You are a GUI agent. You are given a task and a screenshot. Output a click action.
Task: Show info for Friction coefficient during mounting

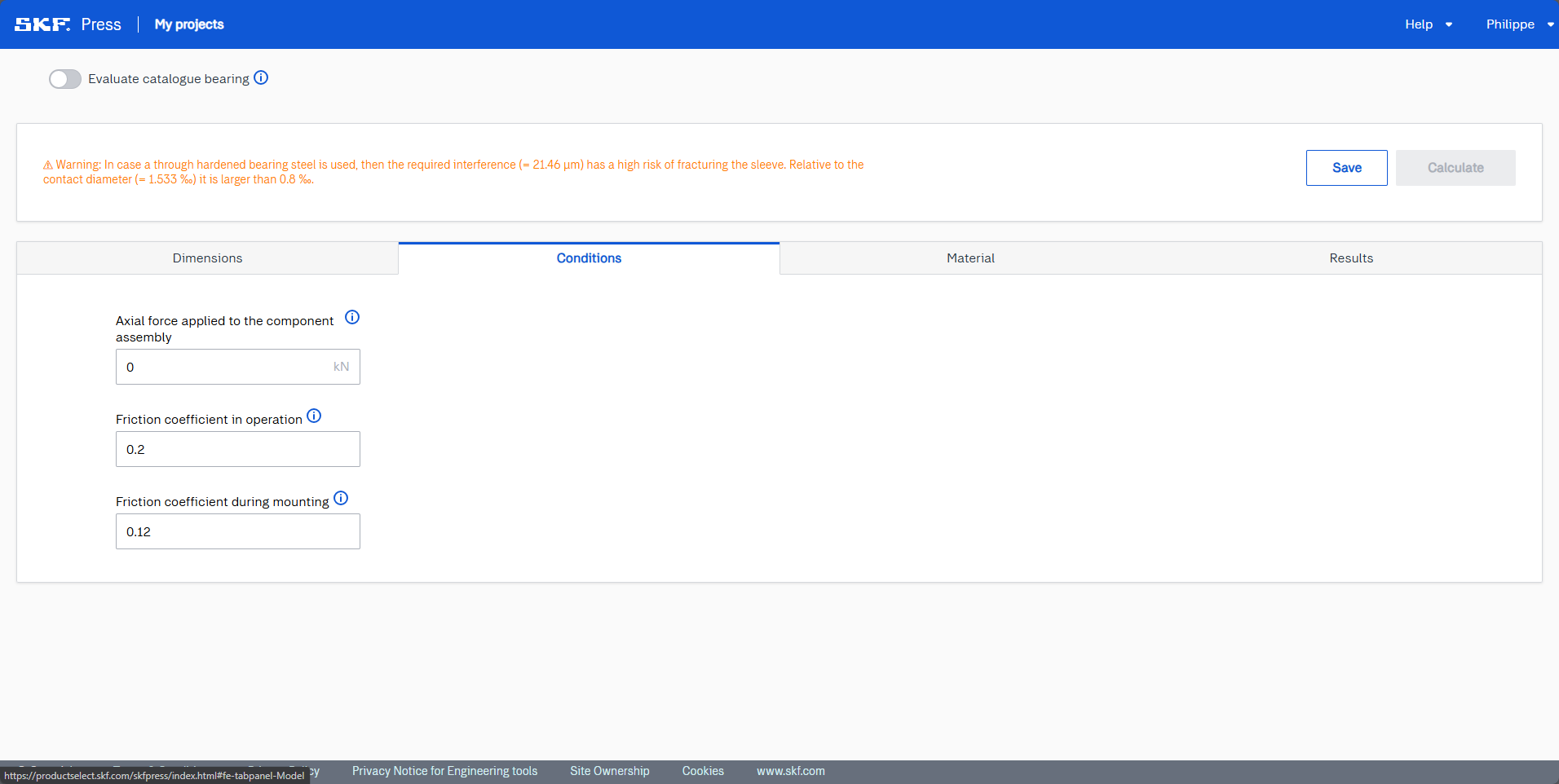pos(341,499)
